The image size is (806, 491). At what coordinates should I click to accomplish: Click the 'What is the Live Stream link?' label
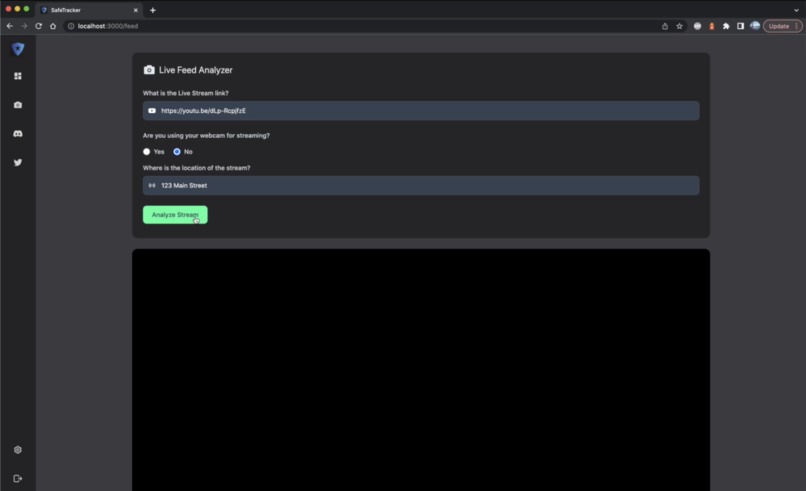click(x=186, y=93)
